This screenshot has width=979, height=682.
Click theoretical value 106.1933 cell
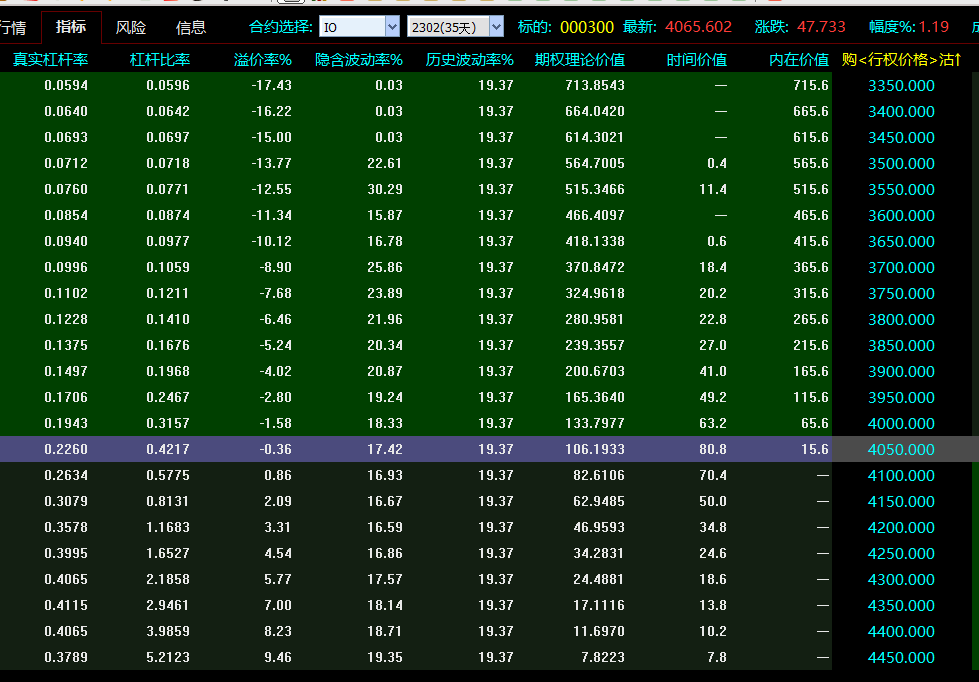pos(594,450)
